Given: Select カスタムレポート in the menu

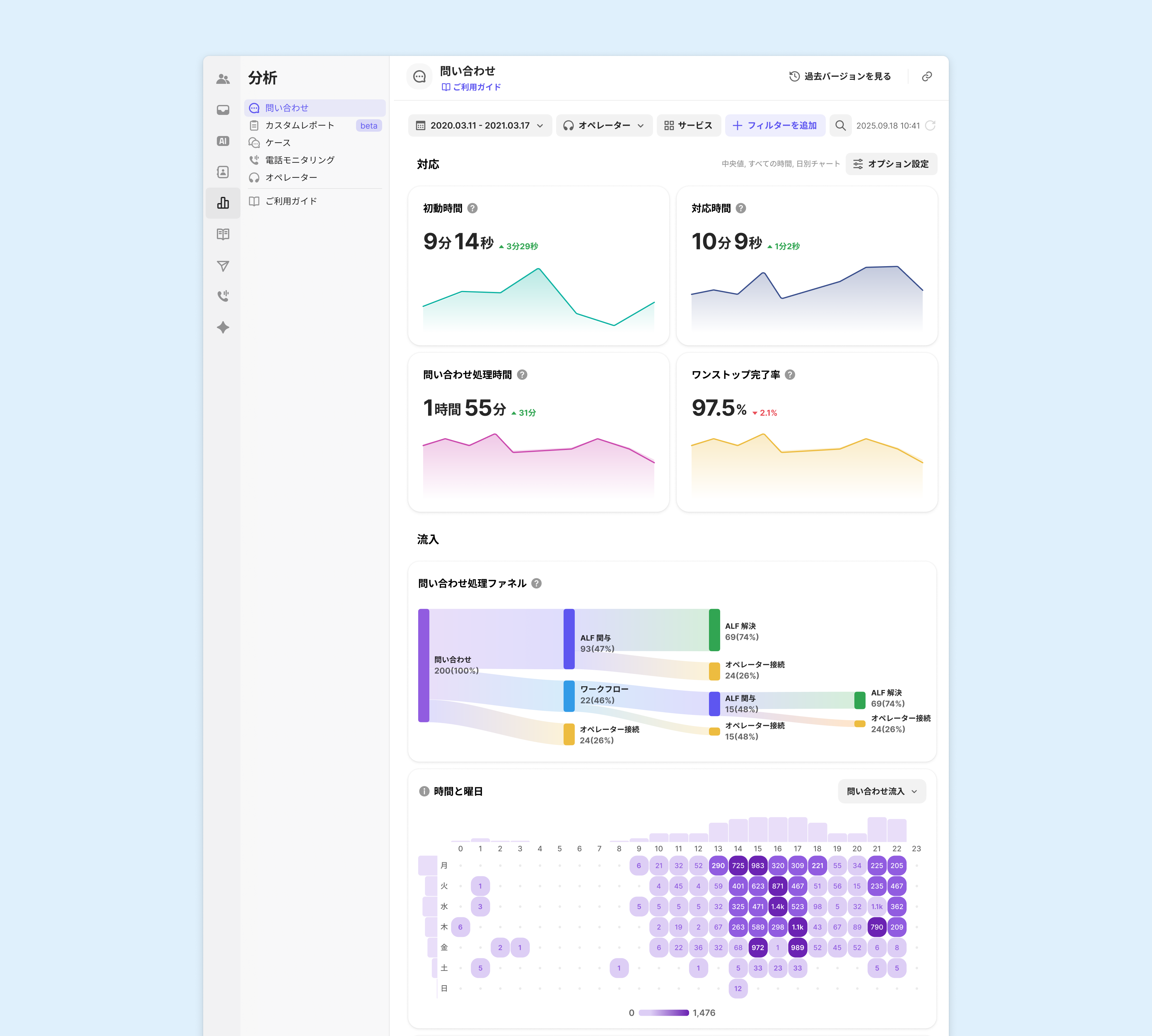Looking at the screenshot, I should pos(299,125).
